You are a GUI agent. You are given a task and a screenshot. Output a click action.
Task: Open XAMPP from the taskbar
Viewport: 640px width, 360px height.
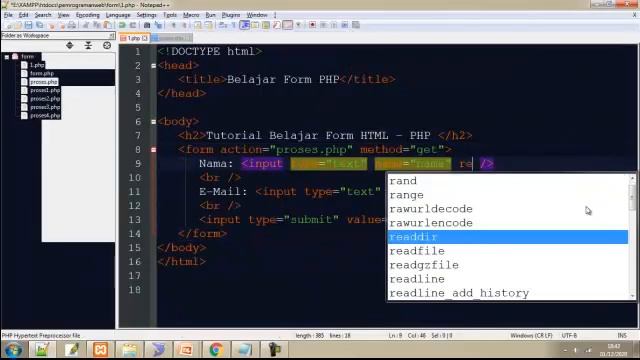(x=100, y=350)
